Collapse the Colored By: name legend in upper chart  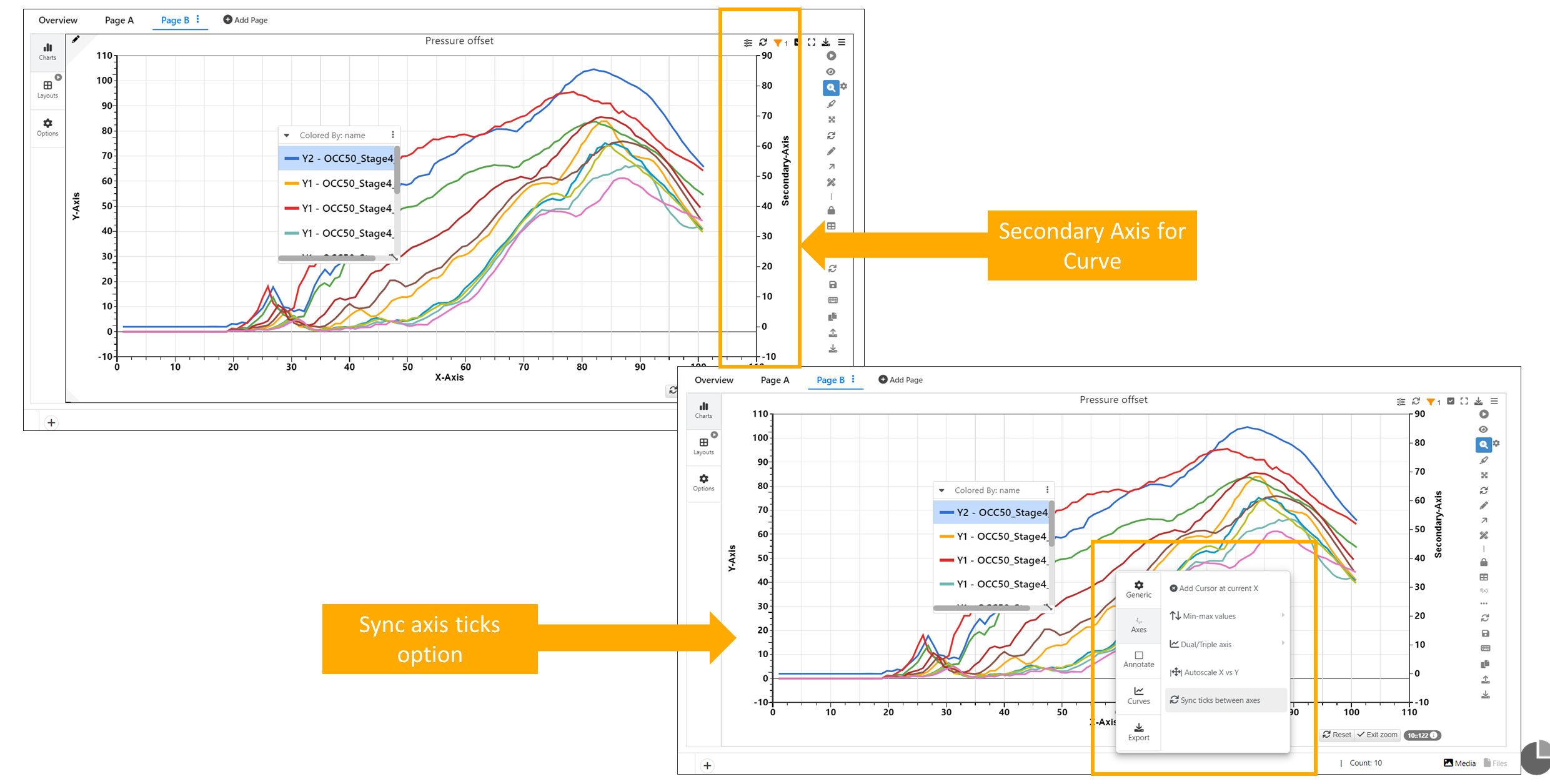click(287, 135)
